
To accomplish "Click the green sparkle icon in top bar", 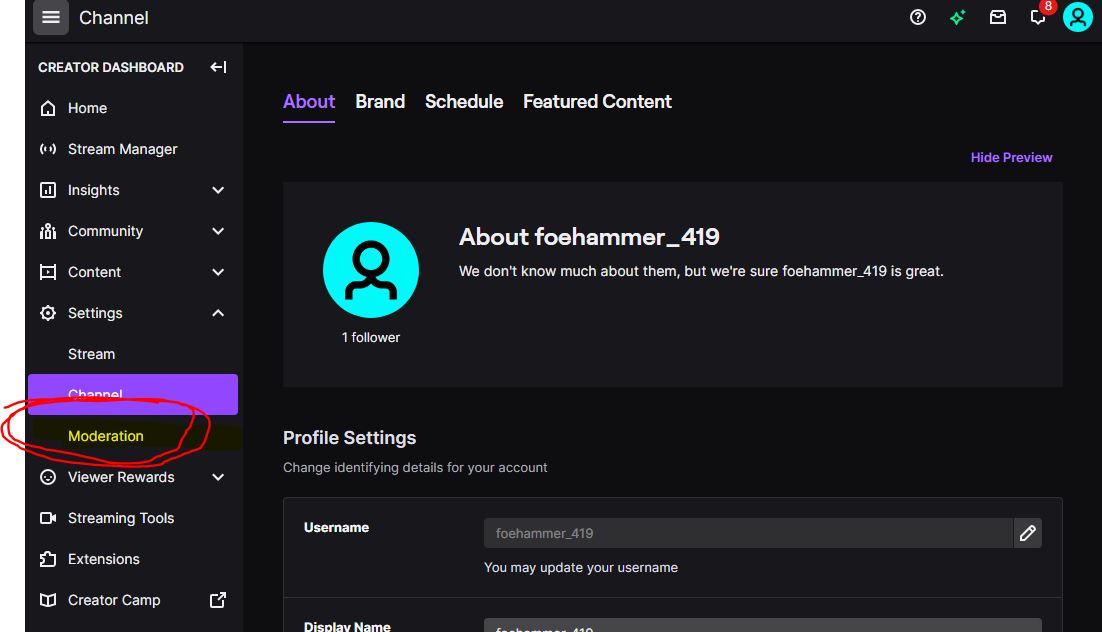I will [x=957, y=17].
